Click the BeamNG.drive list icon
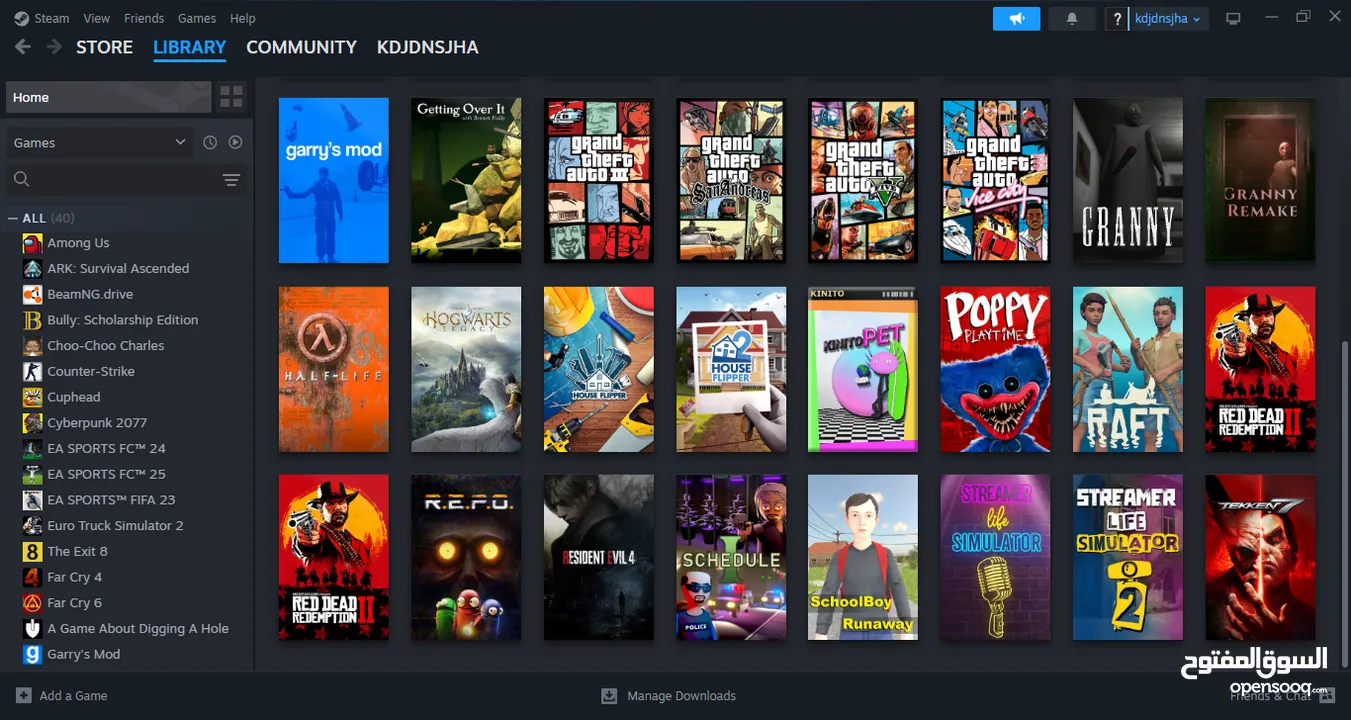 point(32,294)
